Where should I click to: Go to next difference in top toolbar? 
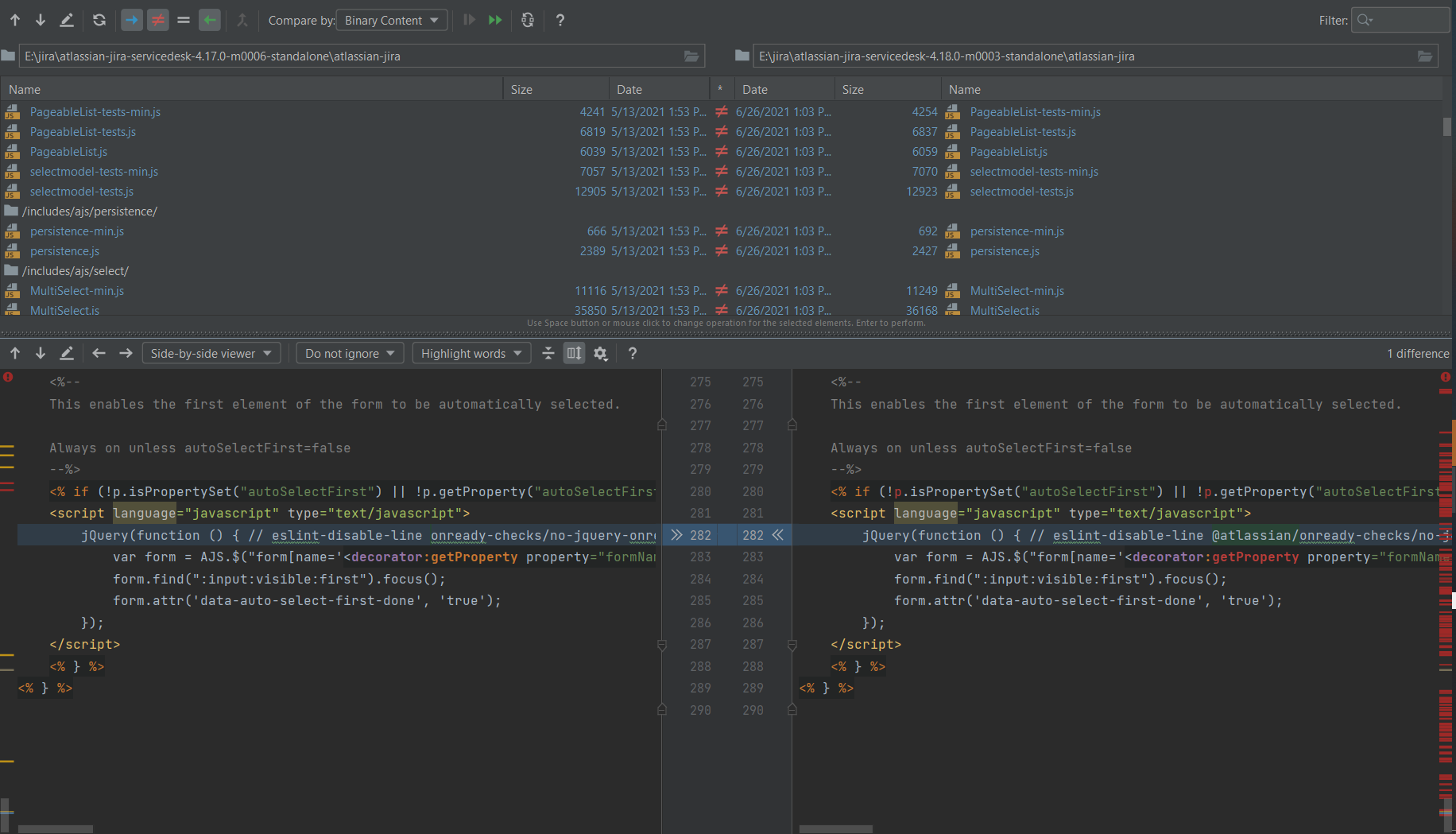40,20
